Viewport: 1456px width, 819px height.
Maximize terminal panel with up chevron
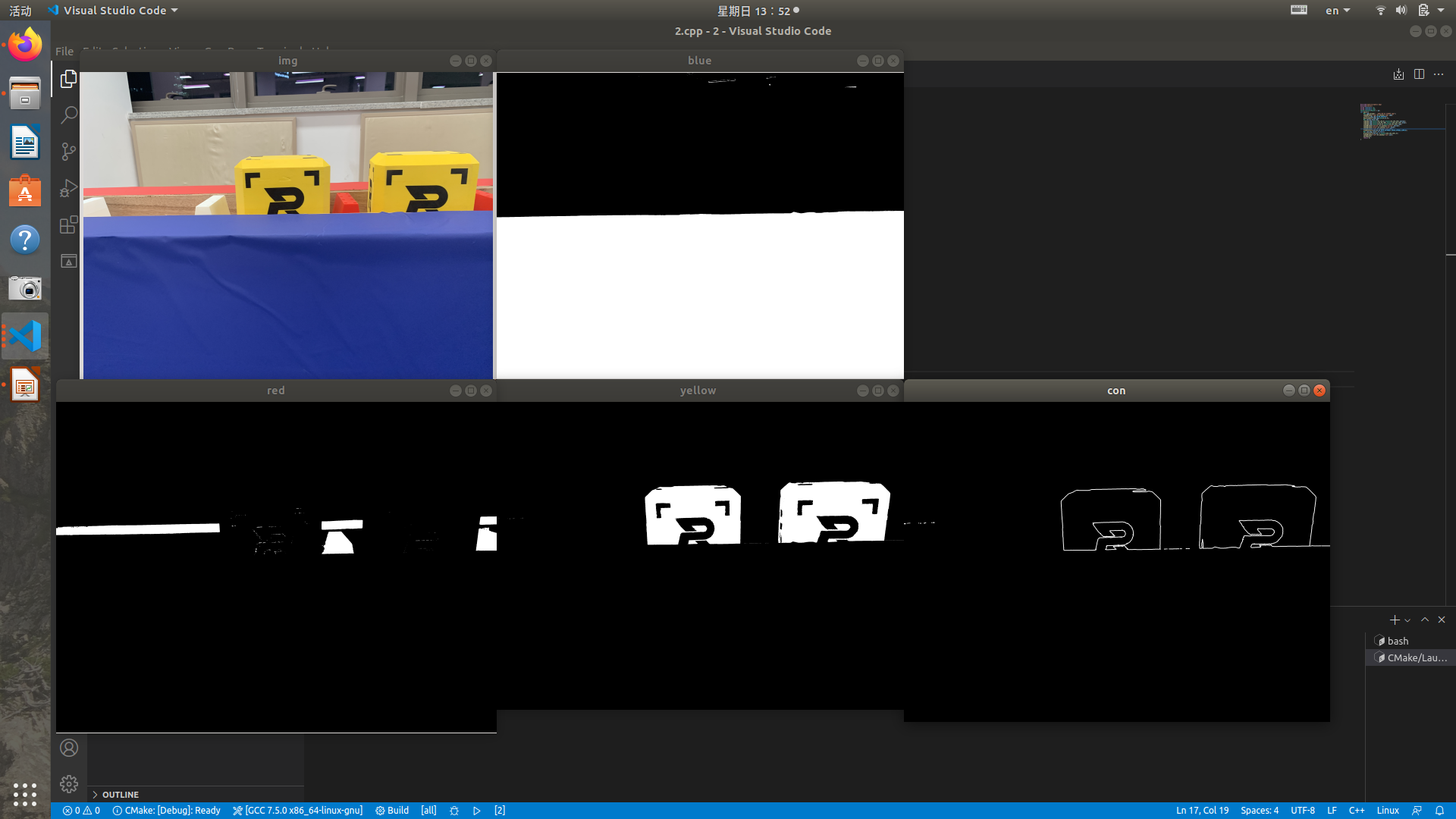pos(1425,620)
